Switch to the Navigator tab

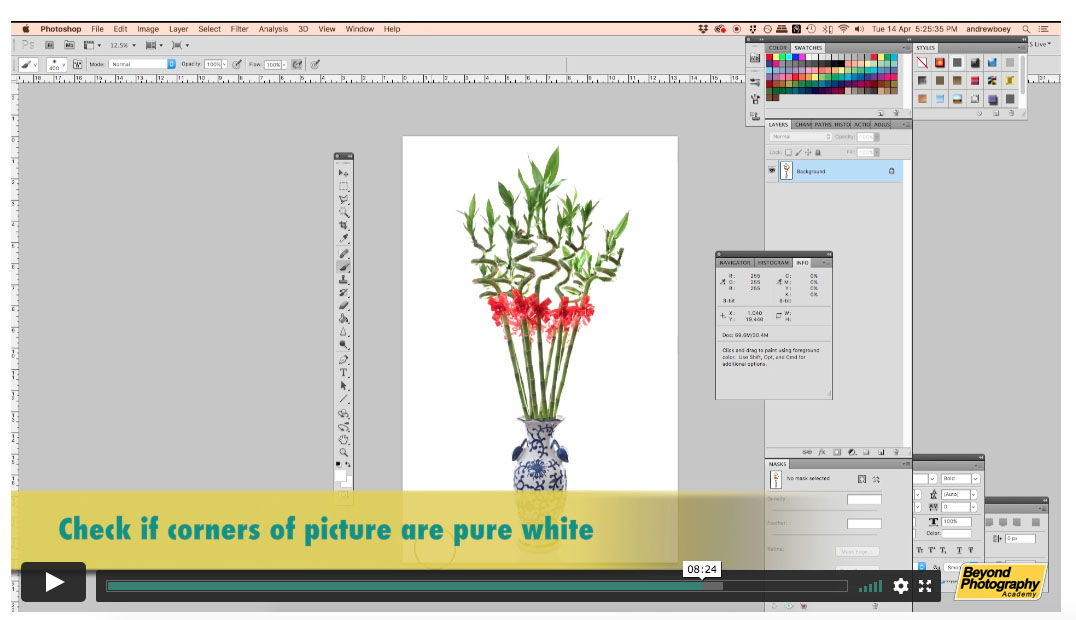[x=734, y=263]
